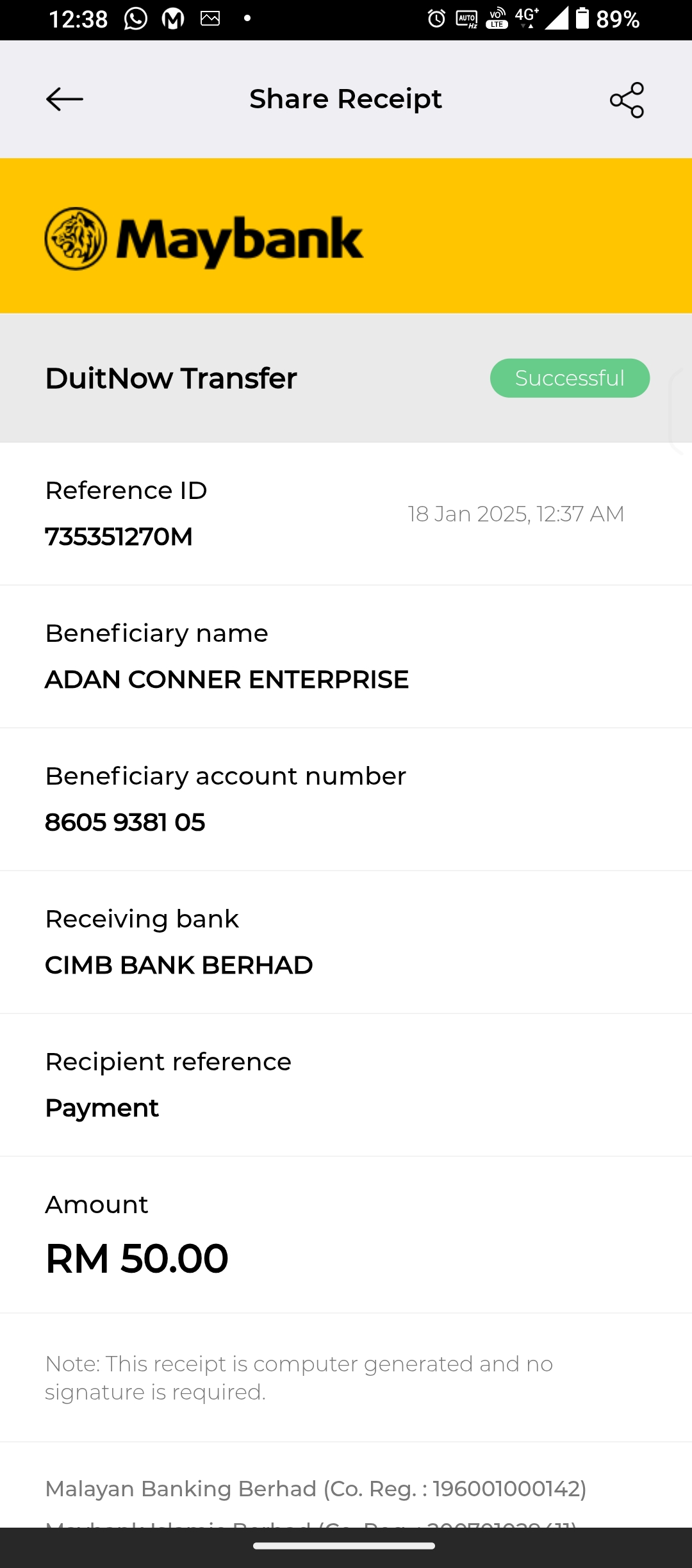Tap the DuitNow Transfer heading
692x1568 pixels.
171,379
